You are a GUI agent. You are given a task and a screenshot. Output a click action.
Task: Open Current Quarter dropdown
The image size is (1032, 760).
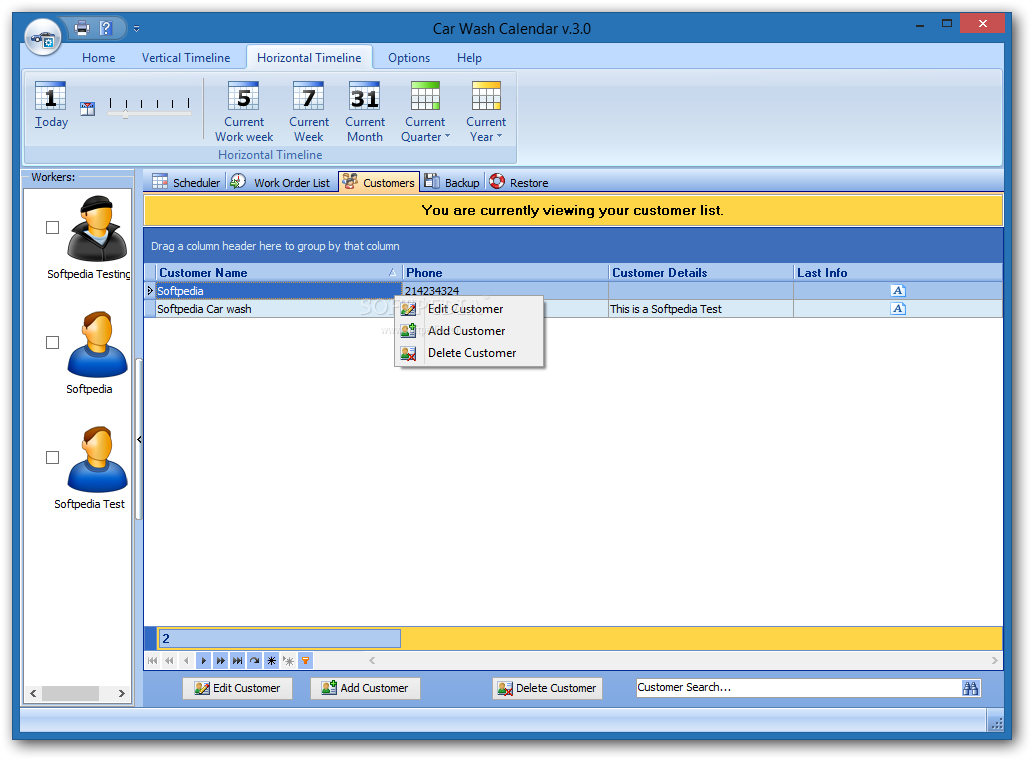coord(425,111)
